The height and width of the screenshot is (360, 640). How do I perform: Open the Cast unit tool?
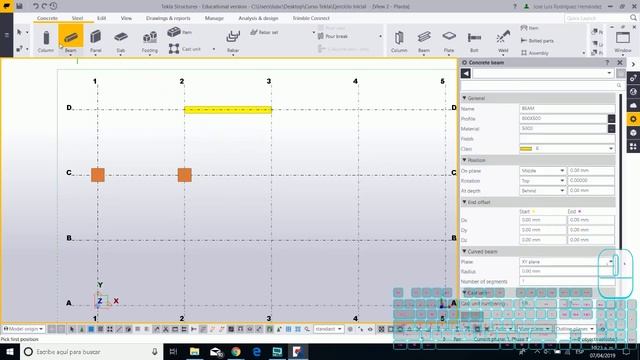(x=184, y=49)
